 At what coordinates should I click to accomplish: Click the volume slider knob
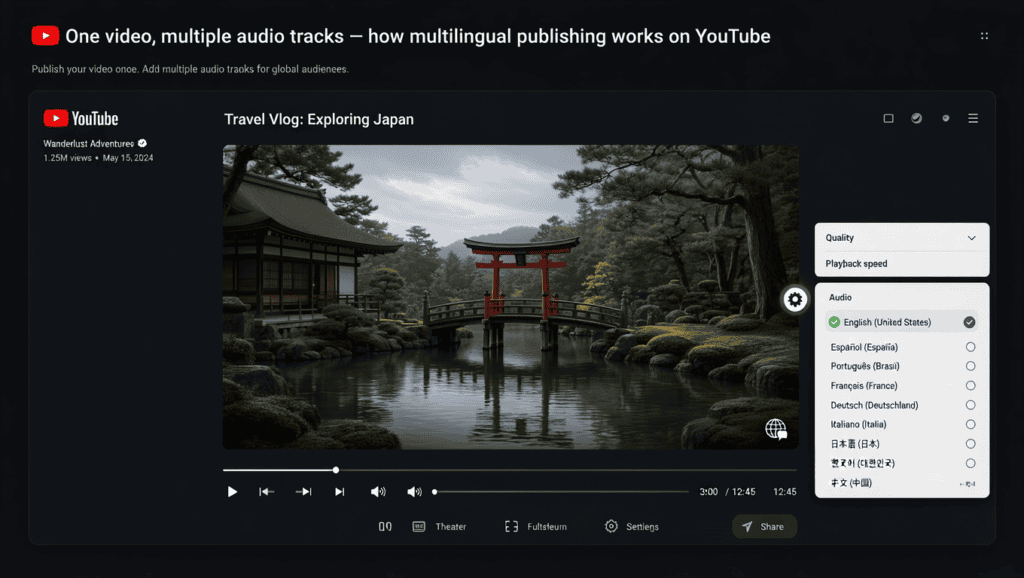click(434, 492)
